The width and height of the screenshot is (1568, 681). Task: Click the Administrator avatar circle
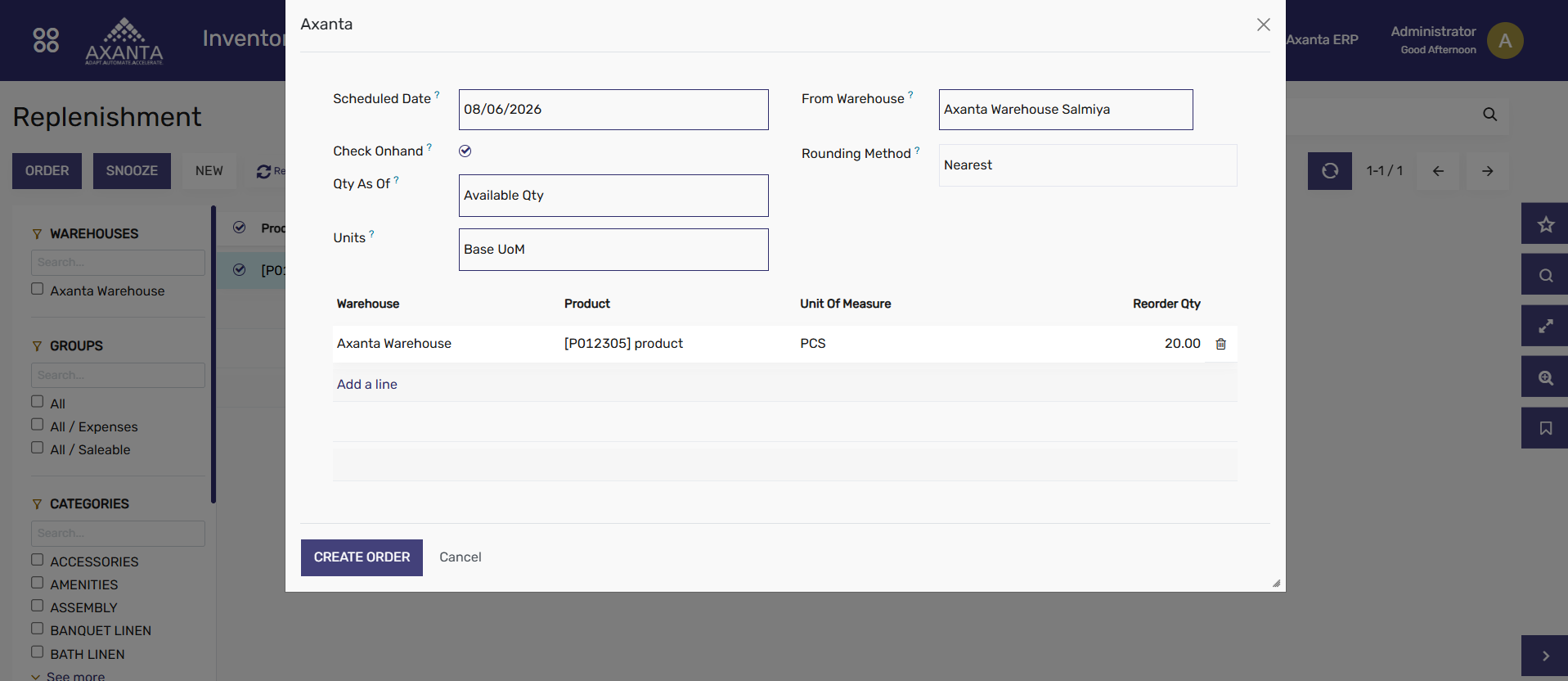1505,40
